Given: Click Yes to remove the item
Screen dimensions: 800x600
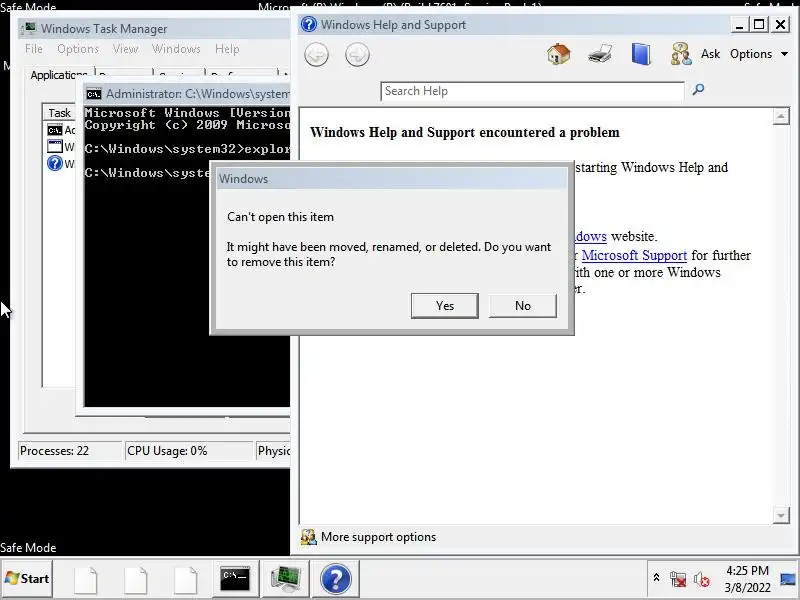Looking at the screenshot, I should [444, 306].
